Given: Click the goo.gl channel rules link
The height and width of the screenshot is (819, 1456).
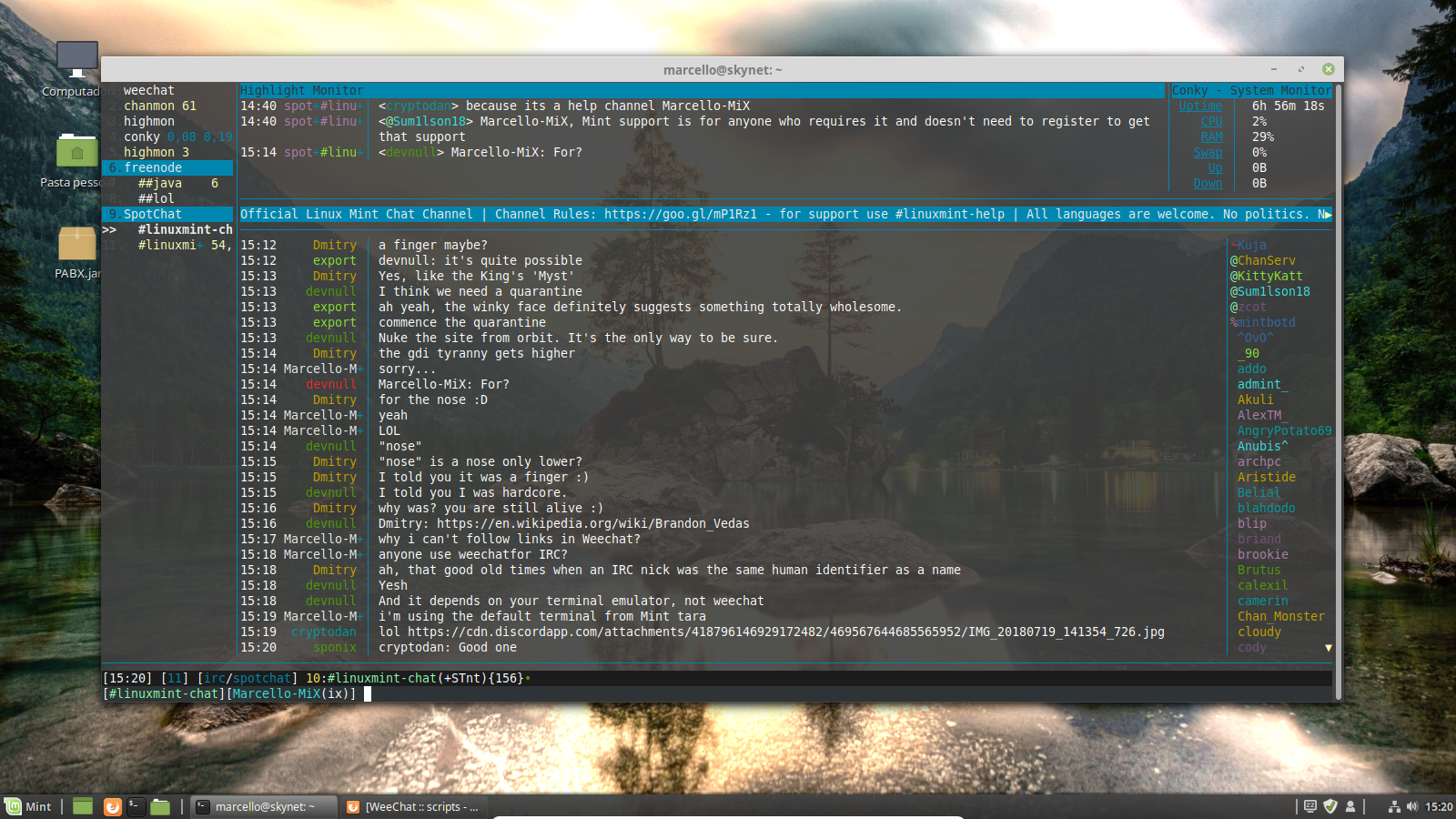Looking at the screenshot, I should (x=681, y=214).
